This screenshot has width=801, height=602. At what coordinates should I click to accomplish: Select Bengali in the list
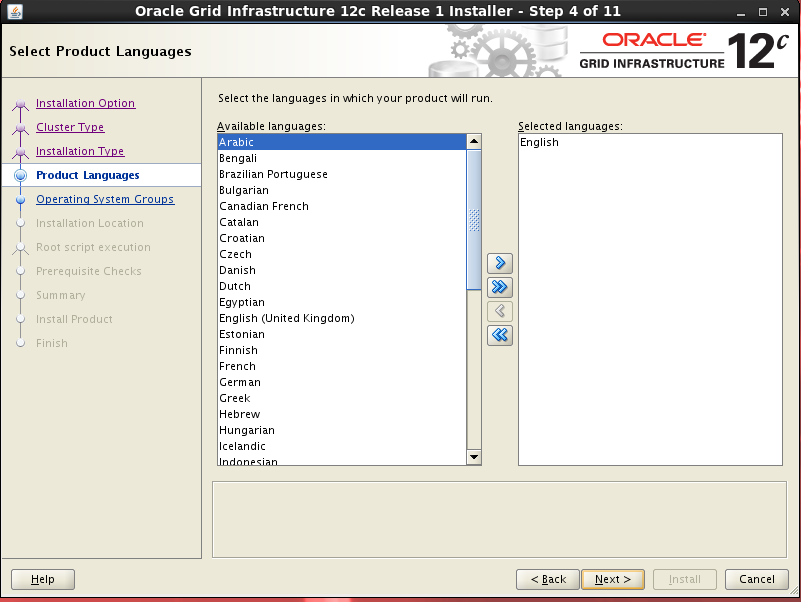[342, 158]
